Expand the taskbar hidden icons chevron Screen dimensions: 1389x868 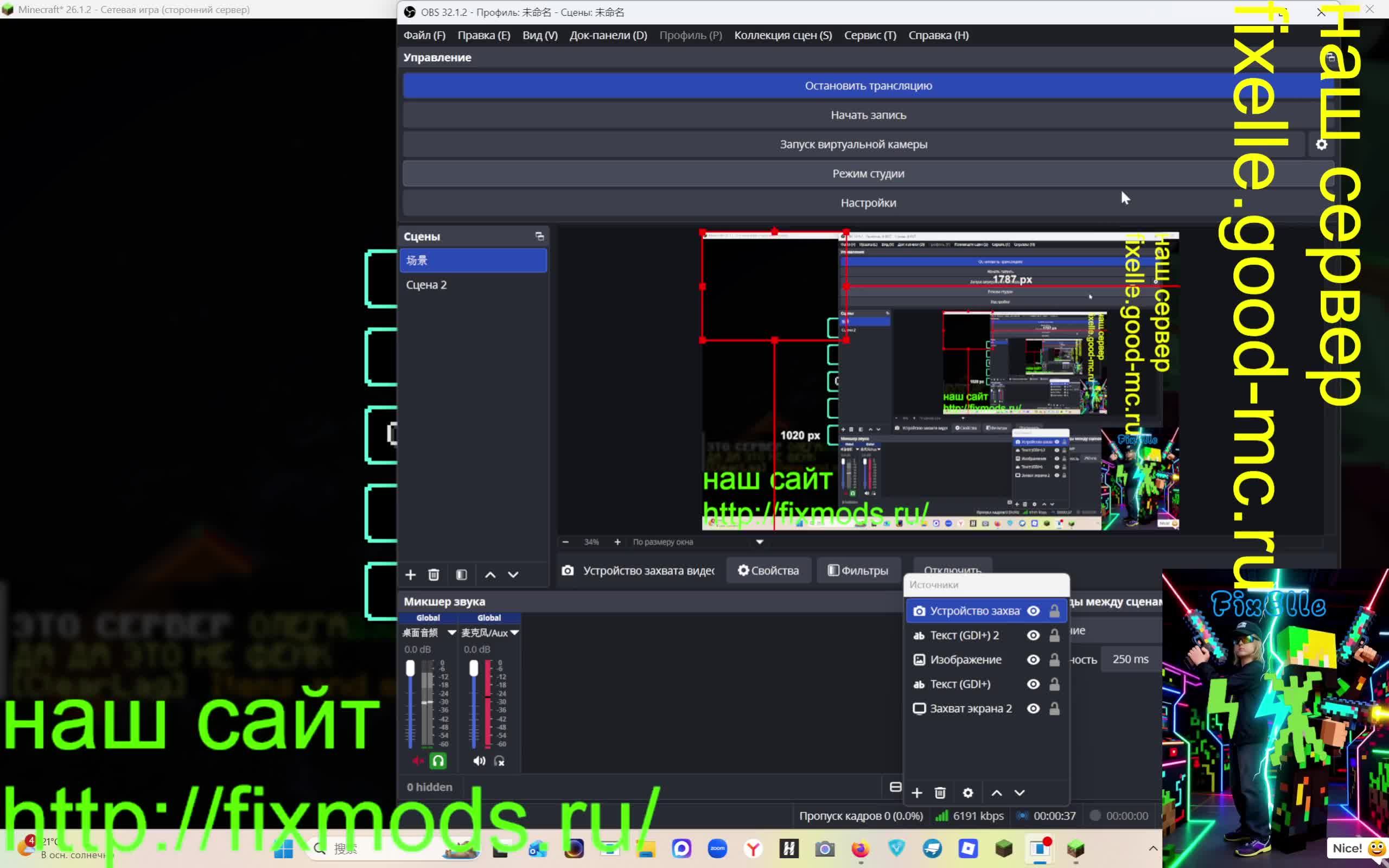[x=1153, y=848]
